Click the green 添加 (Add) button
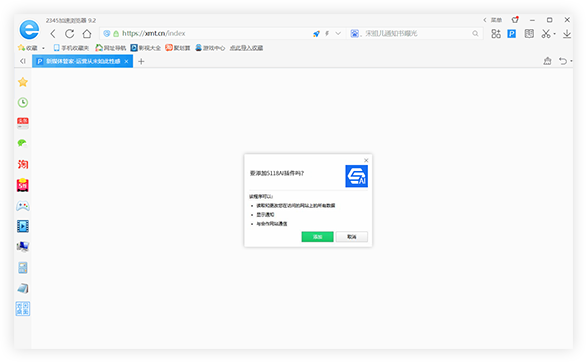586x362 pixels. coord(317,236)
